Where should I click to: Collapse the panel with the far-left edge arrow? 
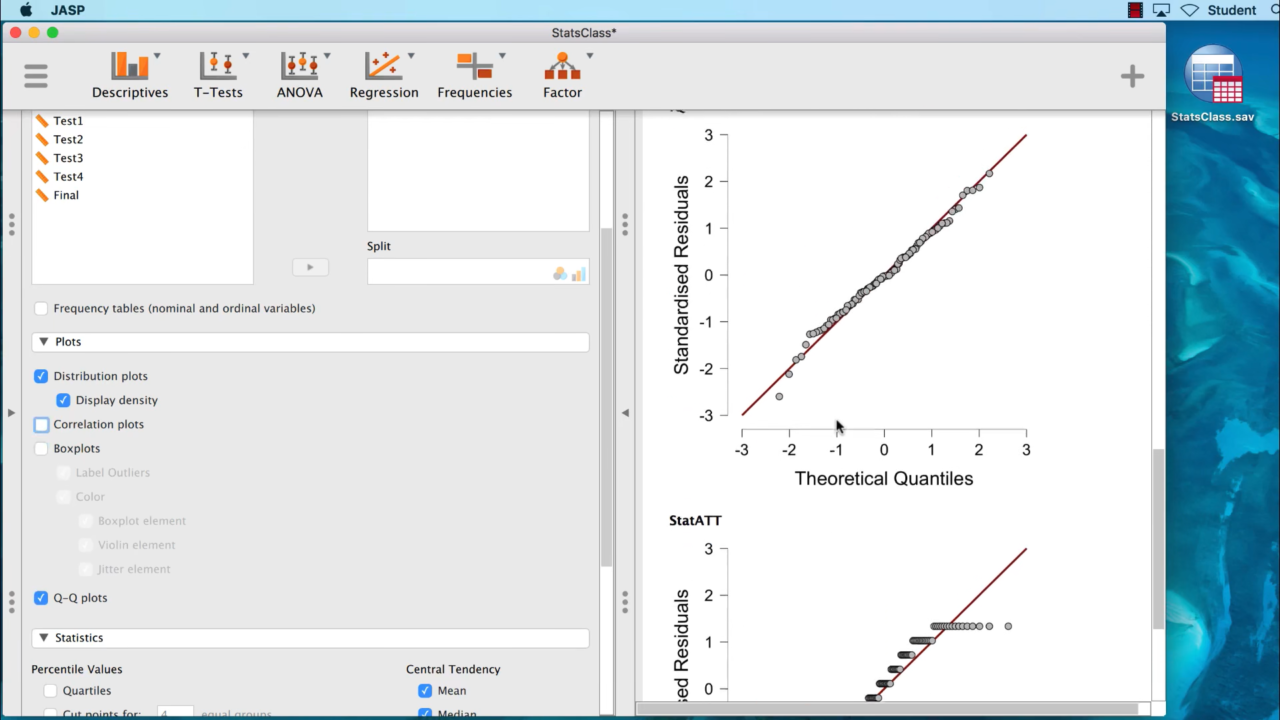(x=11, y=412)
